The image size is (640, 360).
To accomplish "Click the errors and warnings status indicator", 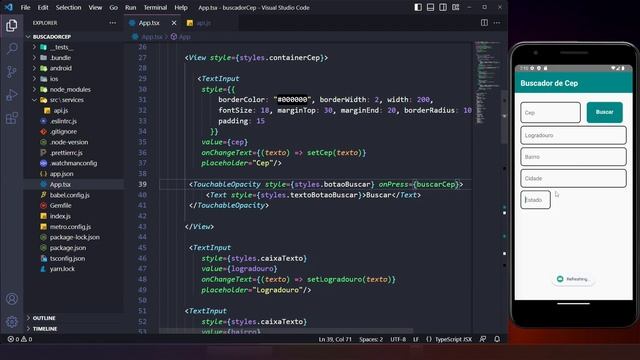I will pyautogui.click(x=20, y=339).
